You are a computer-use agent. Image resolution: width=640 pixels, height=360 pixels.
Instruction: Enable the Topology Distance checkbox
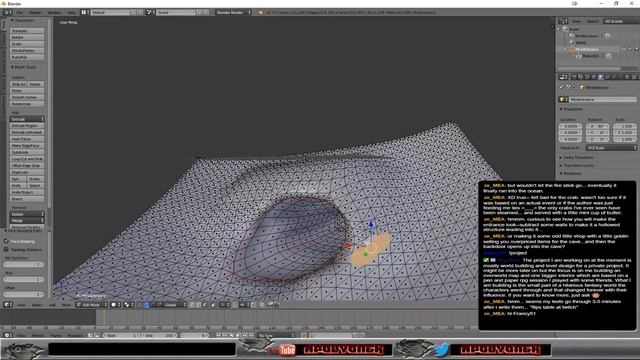pos(6,249)
